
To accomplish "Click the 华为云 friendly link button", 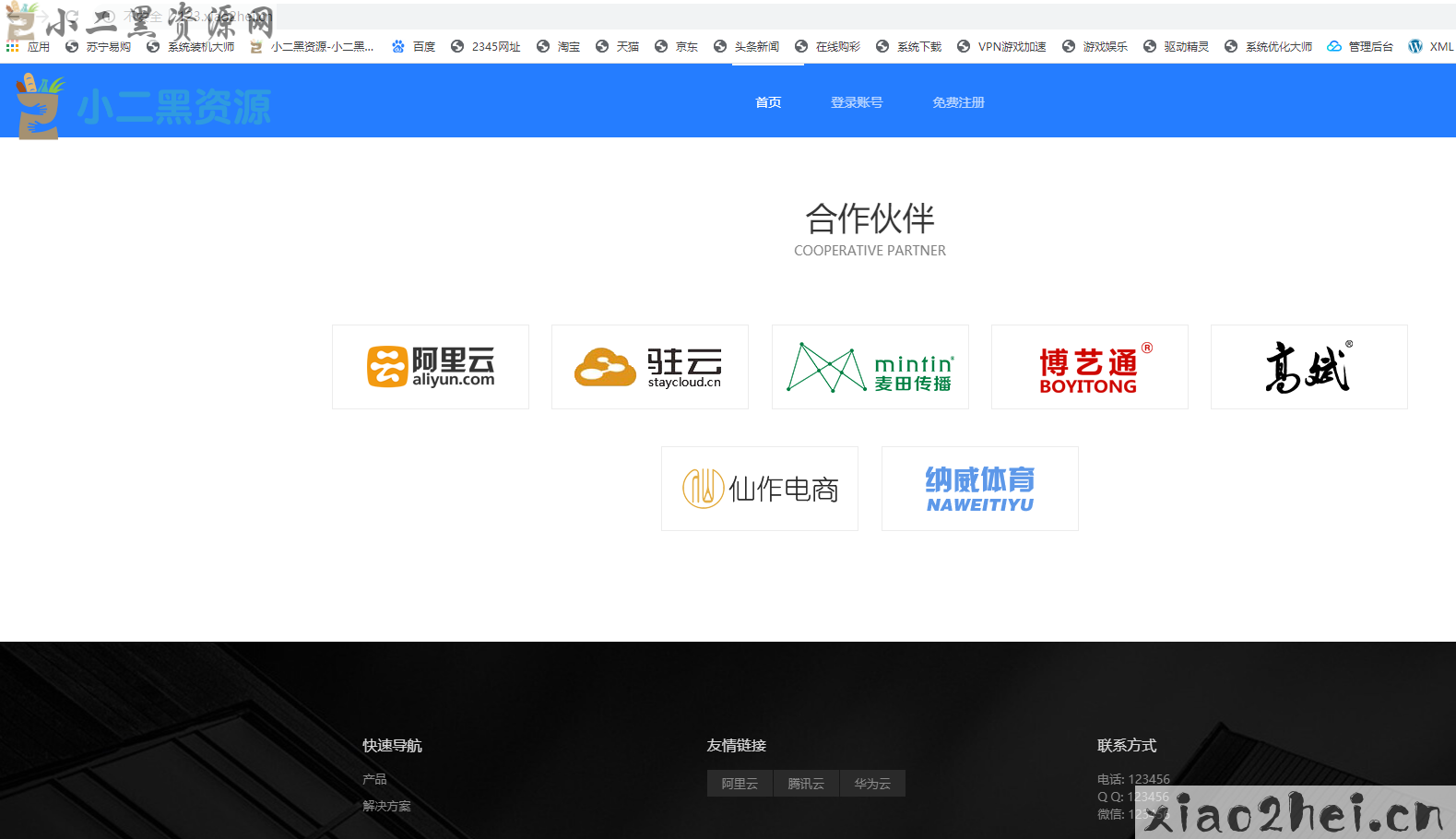I will tap(872, 784).
